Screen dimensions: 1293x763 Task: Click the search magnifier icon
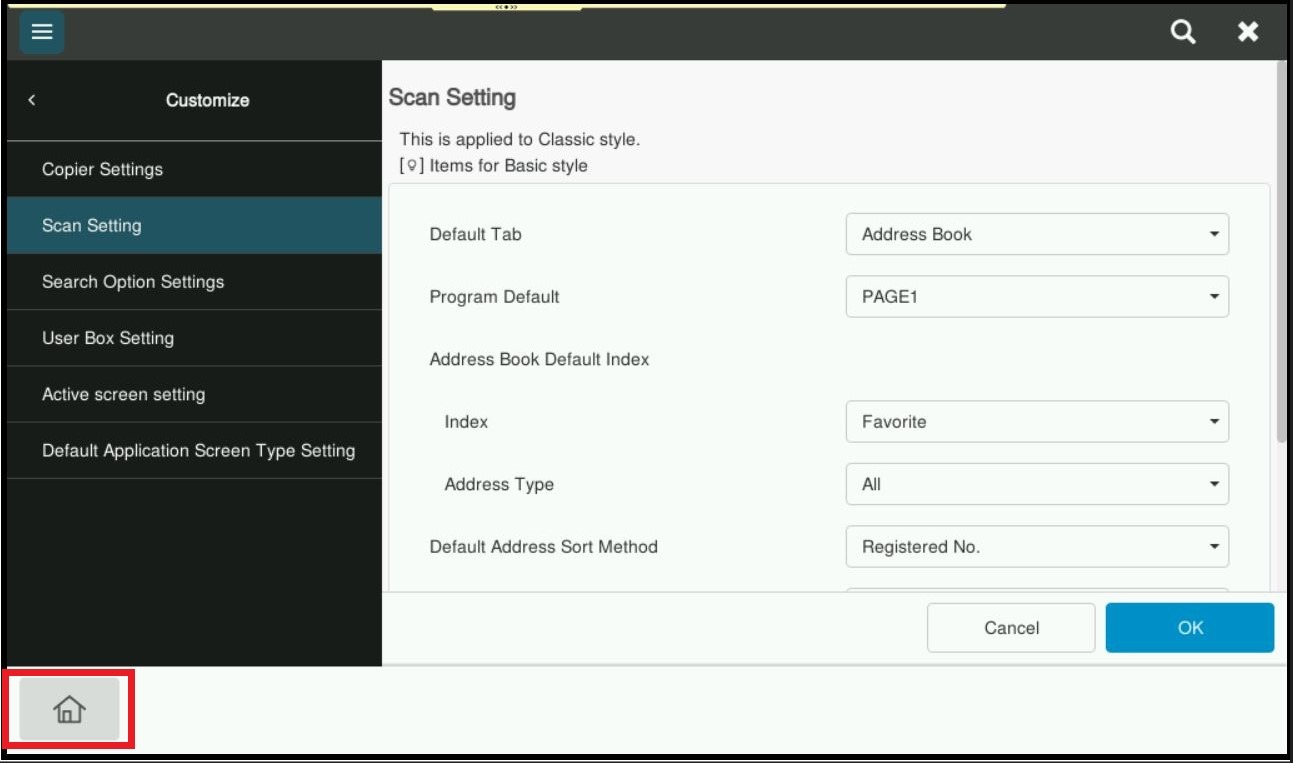click(x=1183, y=32)
